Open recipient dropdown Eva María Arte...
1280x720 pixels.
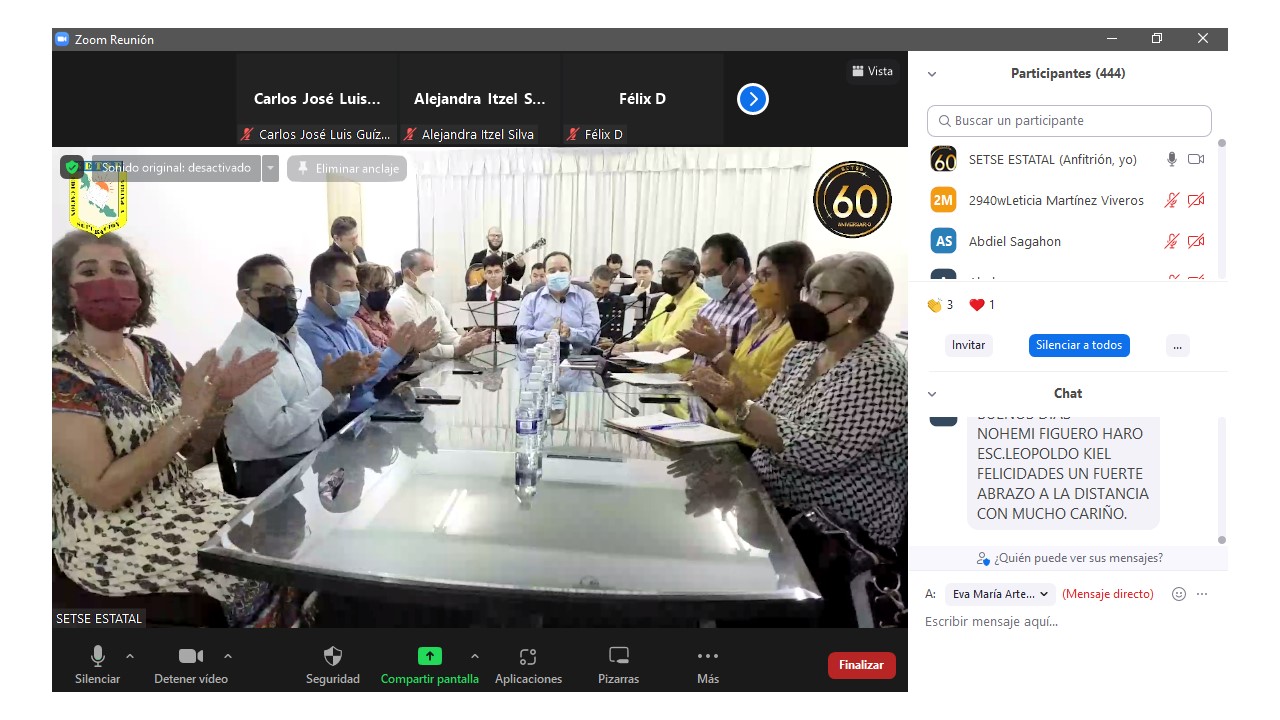coord(1002,594)
